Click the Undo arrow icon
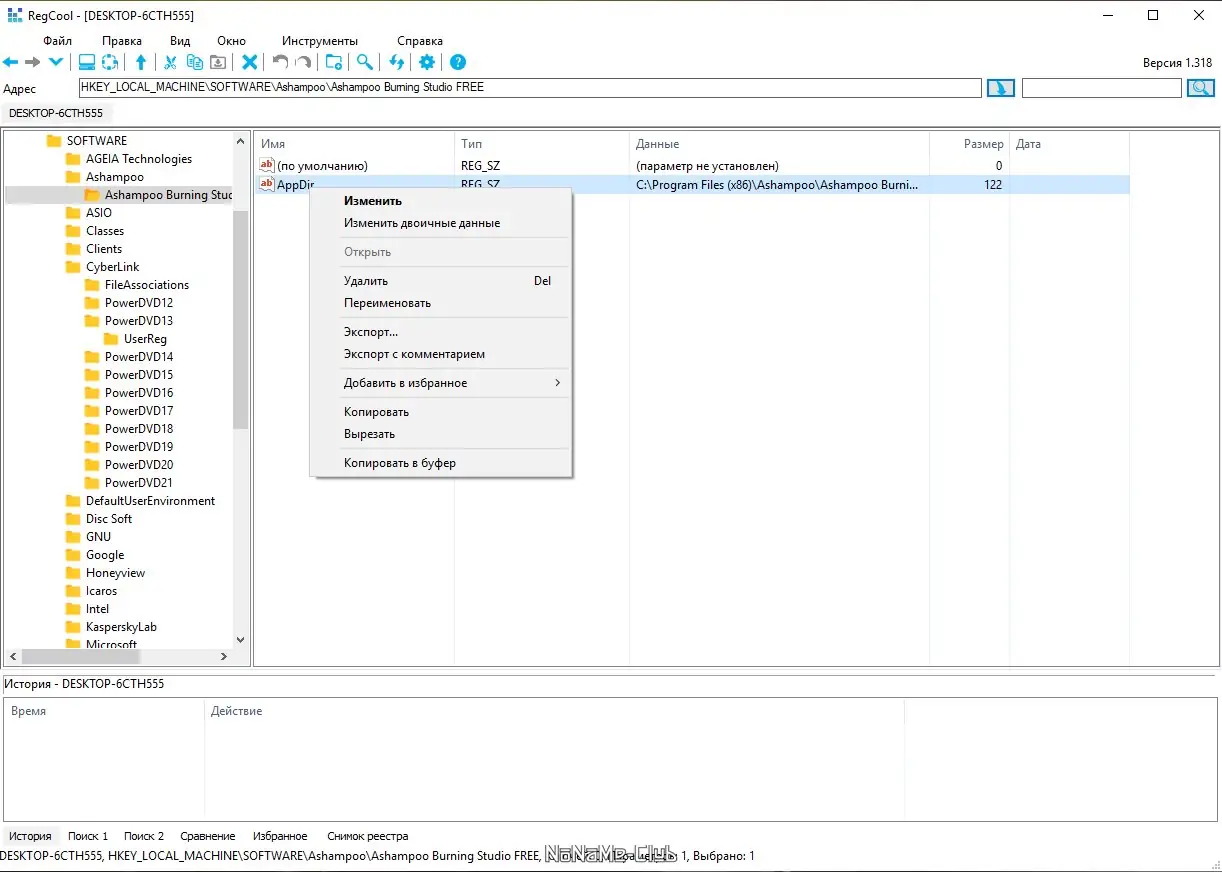 coord(281,62)
